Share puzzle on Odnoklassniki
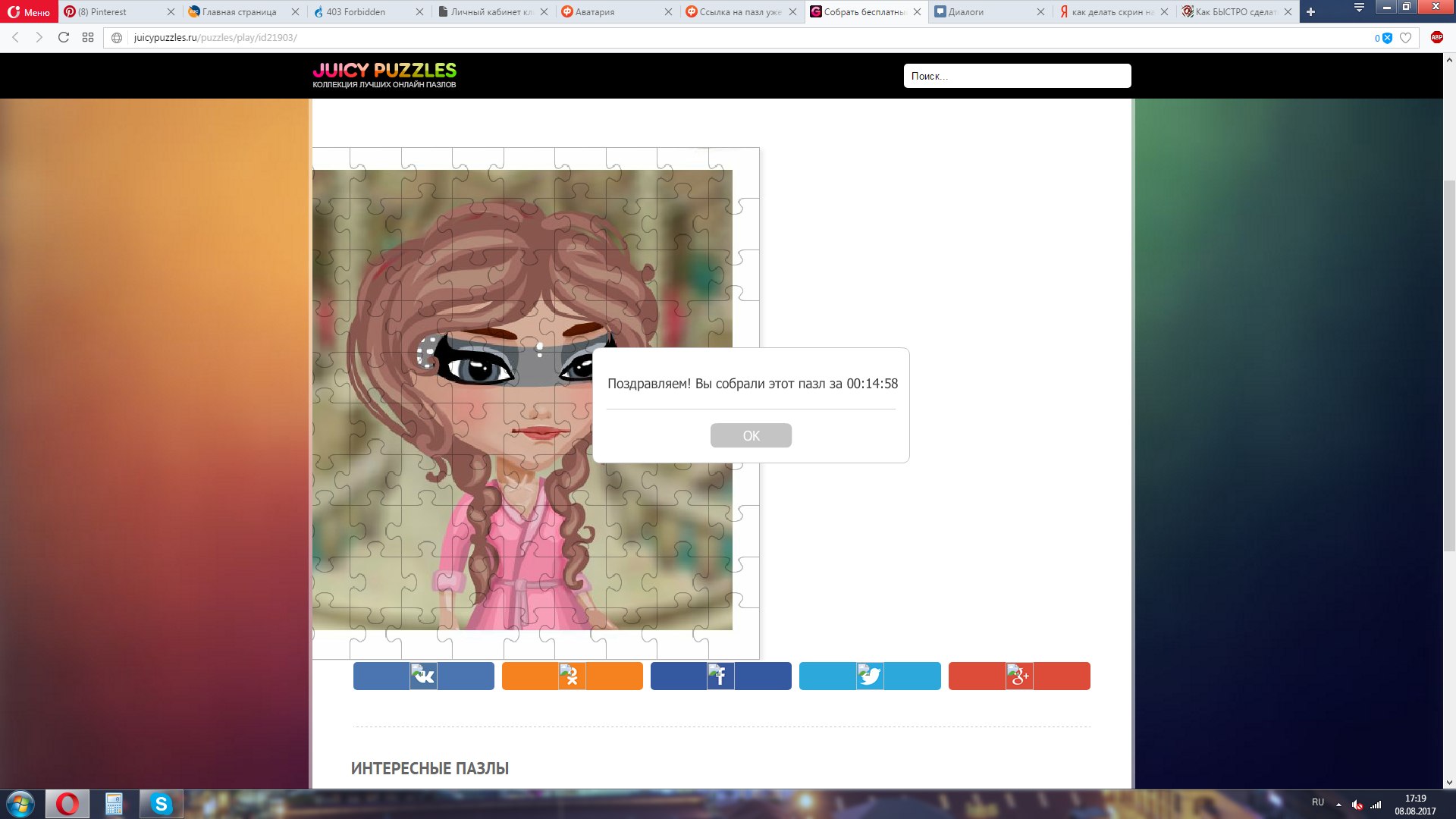Screen dimensions: 1456x819 (572, 676)
